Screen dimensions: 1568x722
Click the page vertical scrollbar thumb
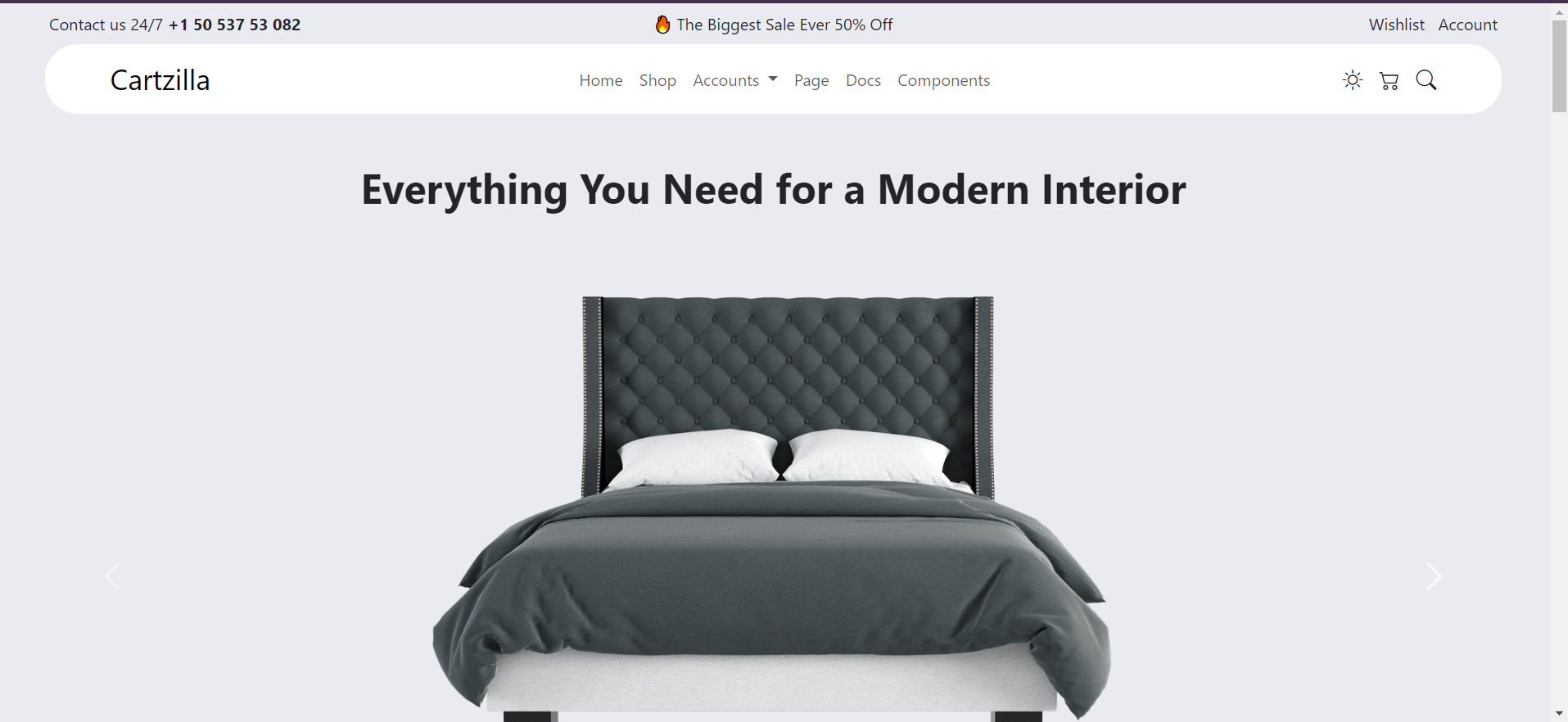pos(1559,65)
